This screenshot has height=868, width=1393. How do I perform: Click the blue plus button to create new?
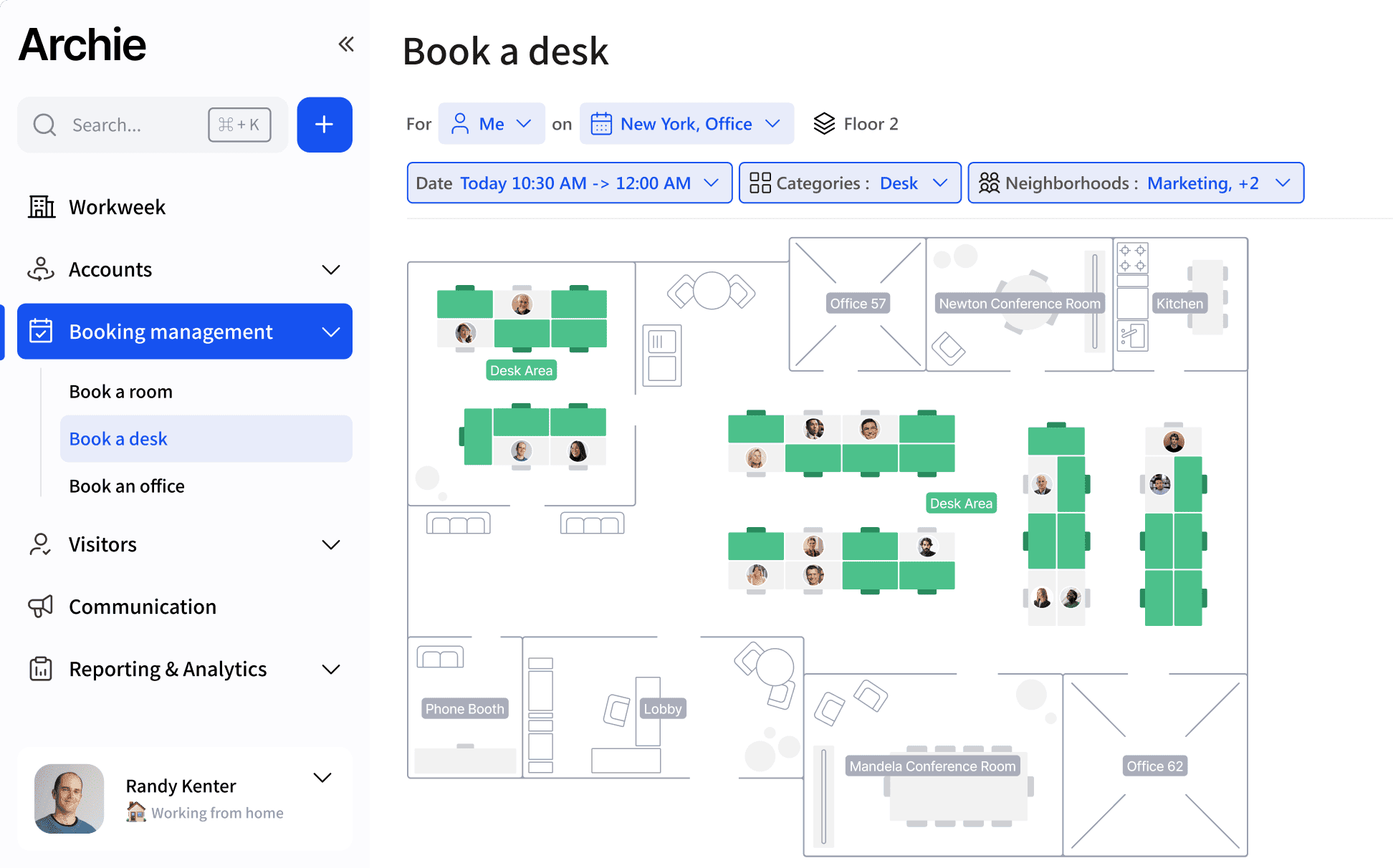tap(324, 125)
